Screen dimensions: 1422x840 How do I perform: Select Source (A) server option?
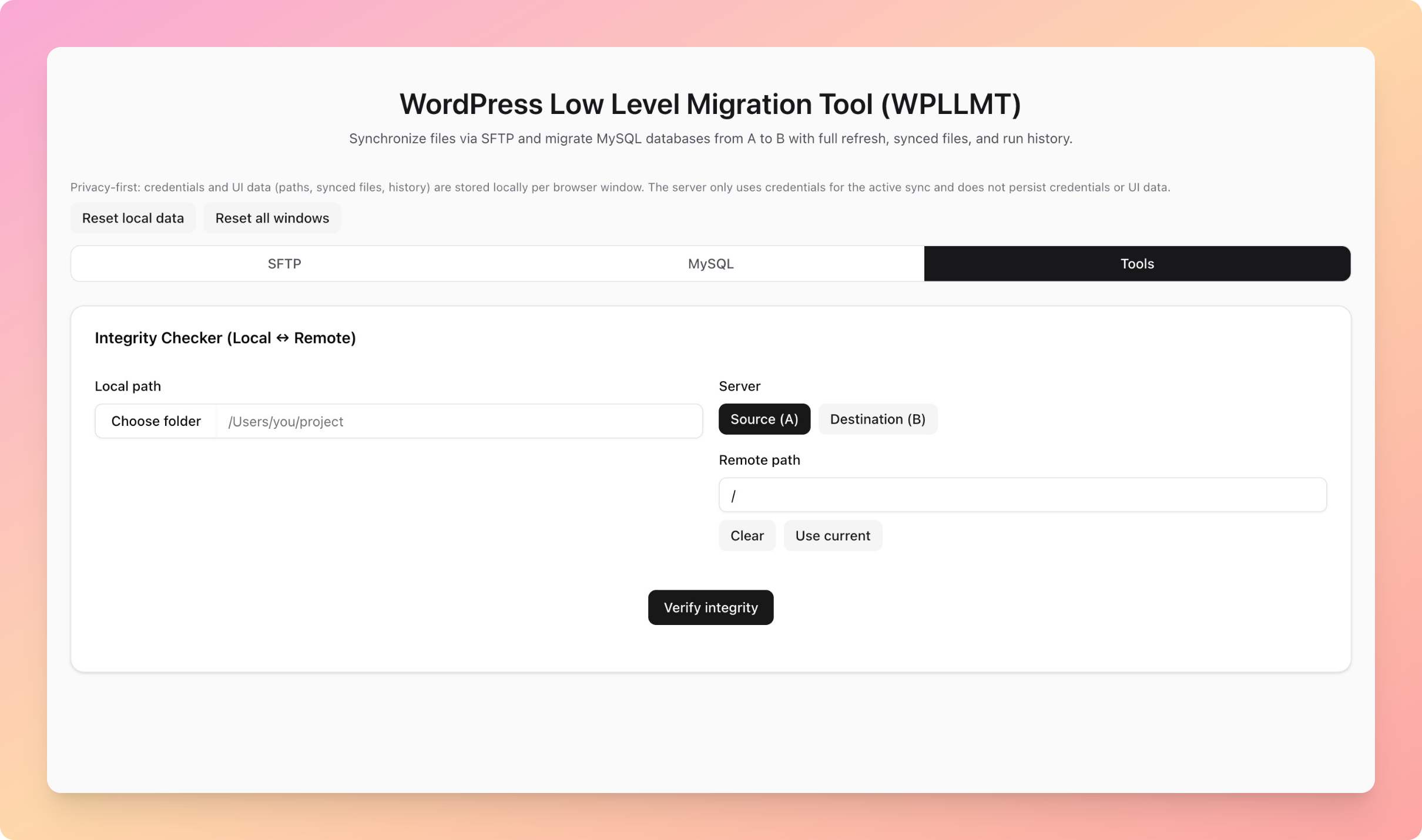pyautogui.click(x=764, y=419)
